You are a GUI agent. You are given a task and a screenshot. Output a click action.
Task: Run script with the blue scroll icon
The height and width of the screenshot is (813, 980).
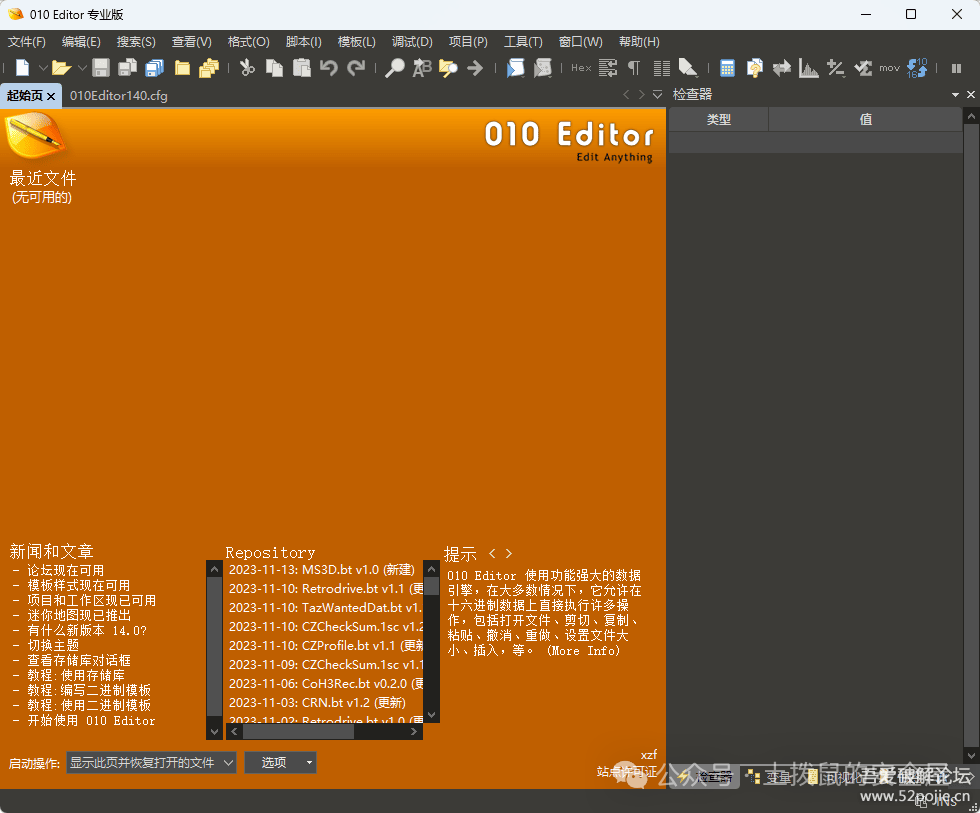coord(515,67)
